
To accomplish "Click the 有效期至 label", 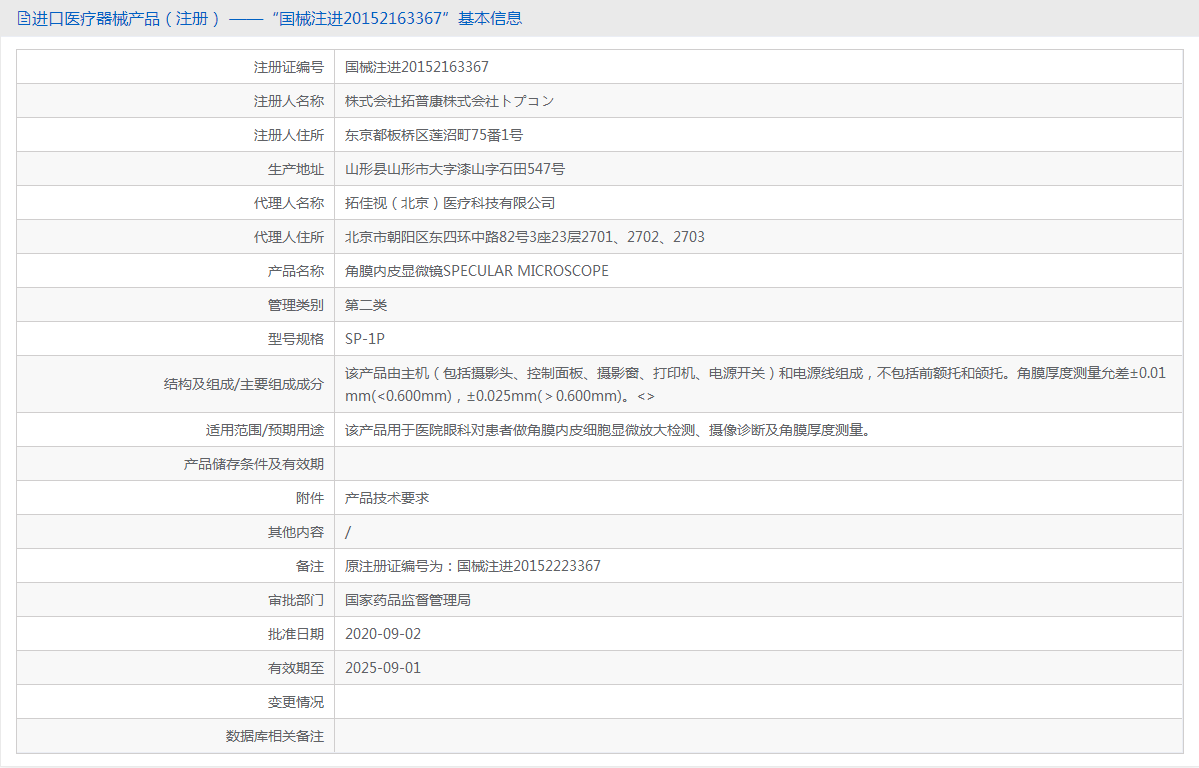I will pyautogui.click(x=295, y=669).
